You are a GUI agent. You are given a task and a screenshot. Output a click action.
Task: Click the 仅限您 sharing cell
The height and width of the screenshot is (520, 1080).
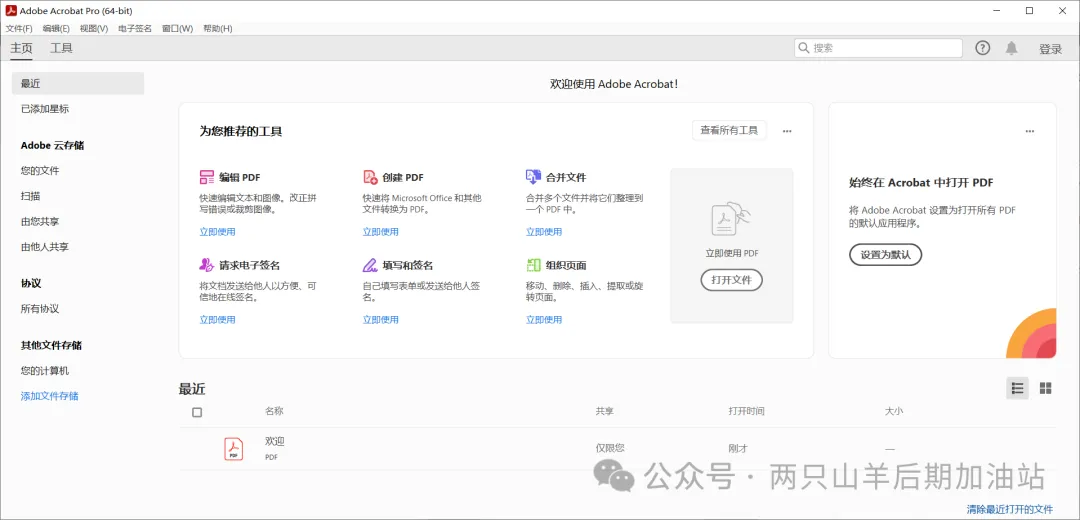[x=610, y=448]
